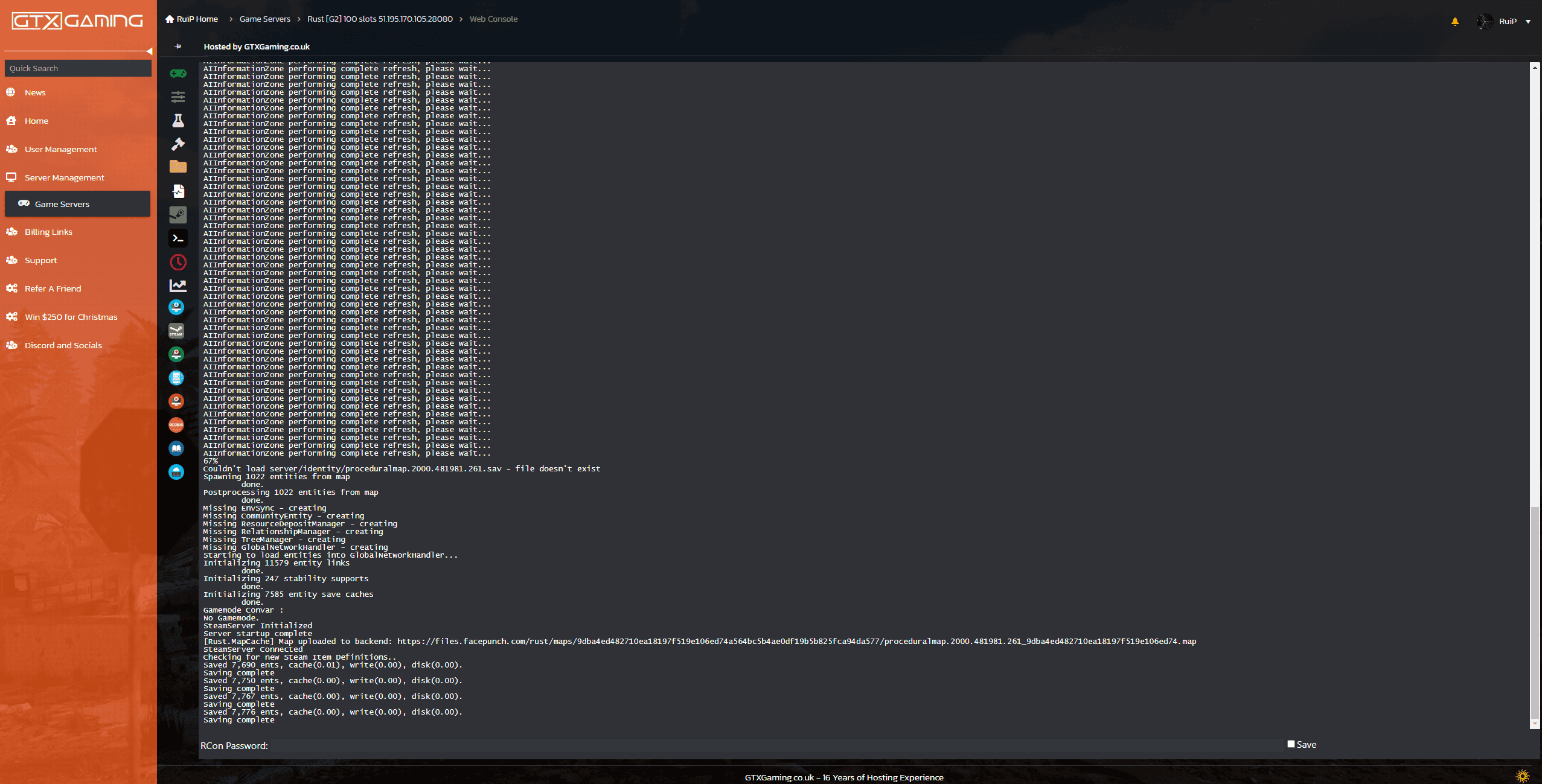Select the web console terminal icon

coord(178,238)
